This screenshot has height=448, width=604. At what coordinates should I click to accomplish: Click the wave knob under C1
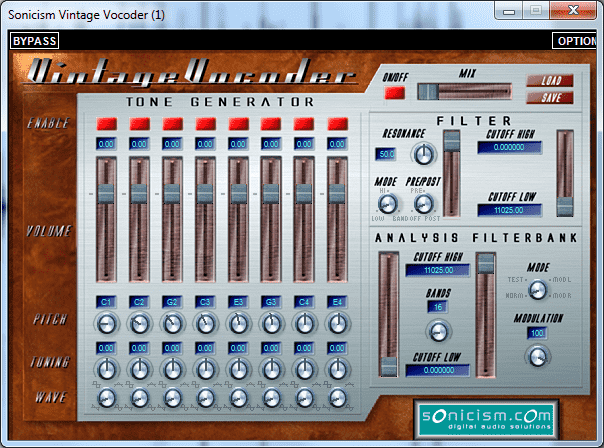(x=106, y=398)
